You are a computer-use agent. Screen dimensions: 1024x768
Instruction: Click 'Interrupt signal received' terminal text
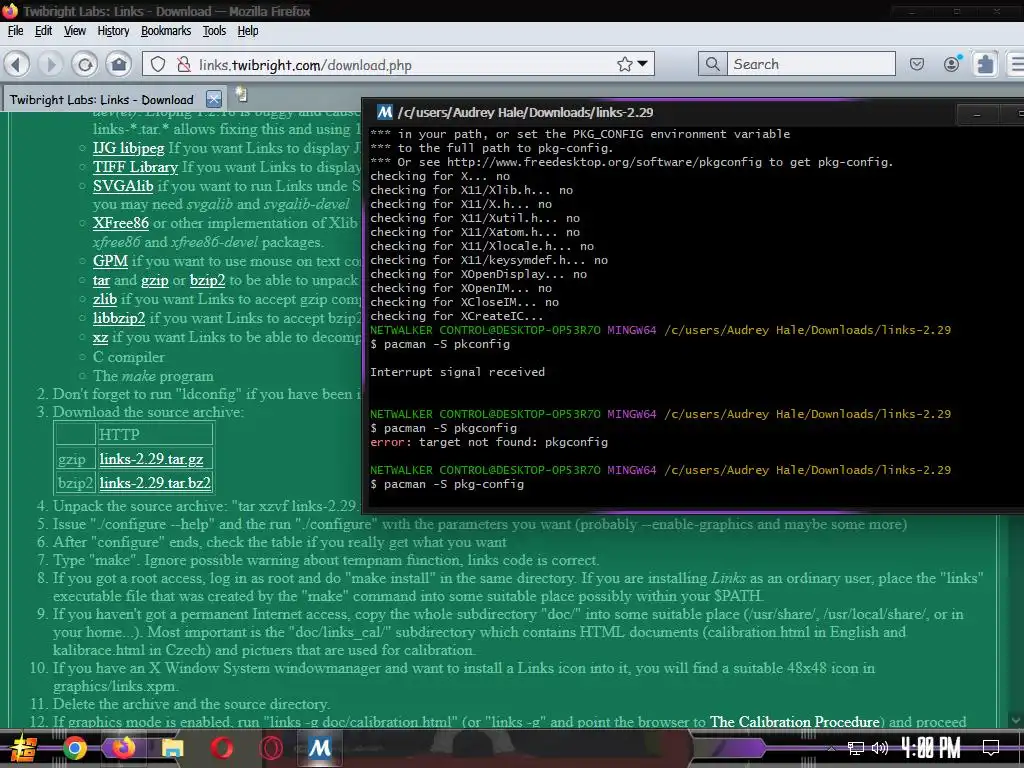tap(457, 372)
